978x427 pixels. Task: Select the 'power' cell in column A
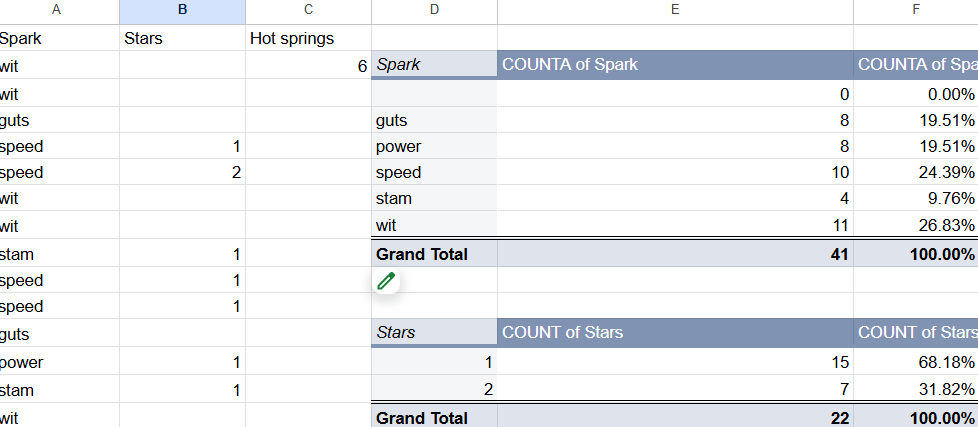[59, 362]
